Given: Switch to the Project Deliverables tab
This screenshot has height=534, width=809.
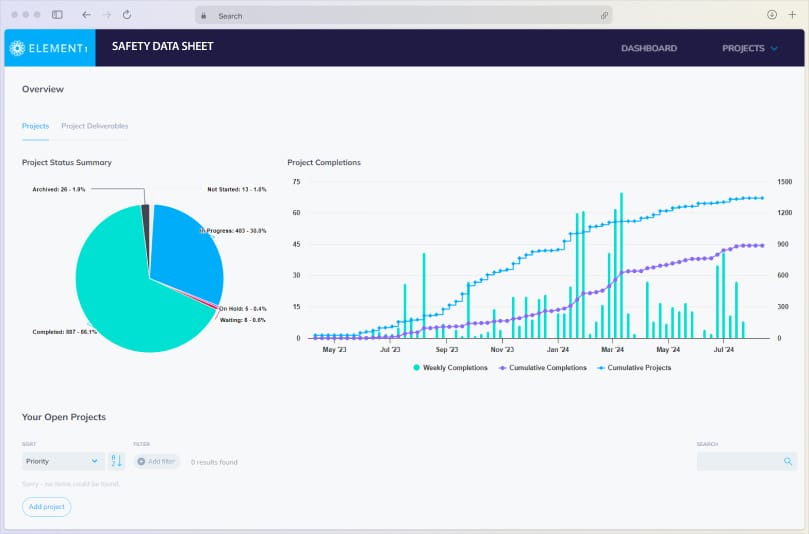Looking at the screenshot, I should (x=95, y=126).
